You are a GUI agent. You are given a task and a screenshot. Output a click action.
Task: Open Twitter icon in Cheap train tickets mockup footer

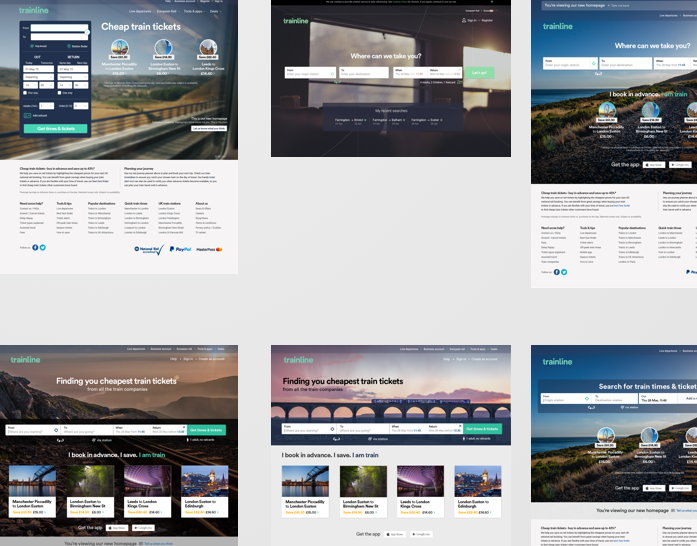pos(43,248)
